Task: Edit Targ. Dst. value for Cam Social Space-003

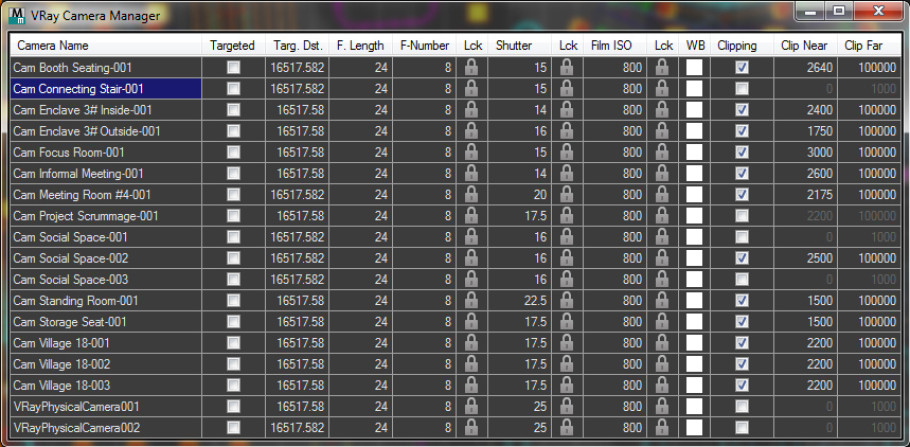Action: 297,280
